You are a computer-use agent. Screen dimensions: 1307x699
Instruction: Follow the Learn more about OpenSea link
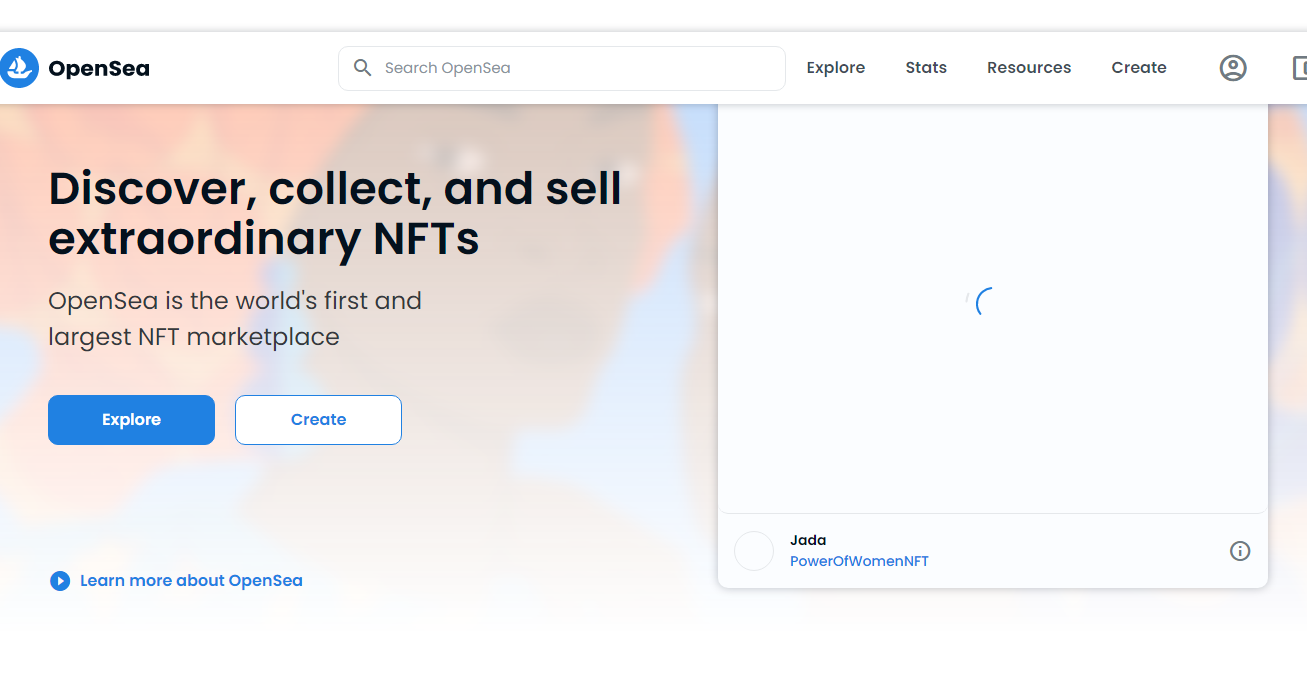191,581
